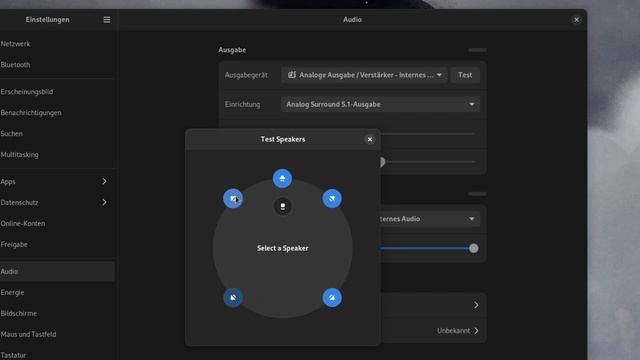Test the front left speaker
The width and height of the screenshot is (640, 360).
pos(233,198)
